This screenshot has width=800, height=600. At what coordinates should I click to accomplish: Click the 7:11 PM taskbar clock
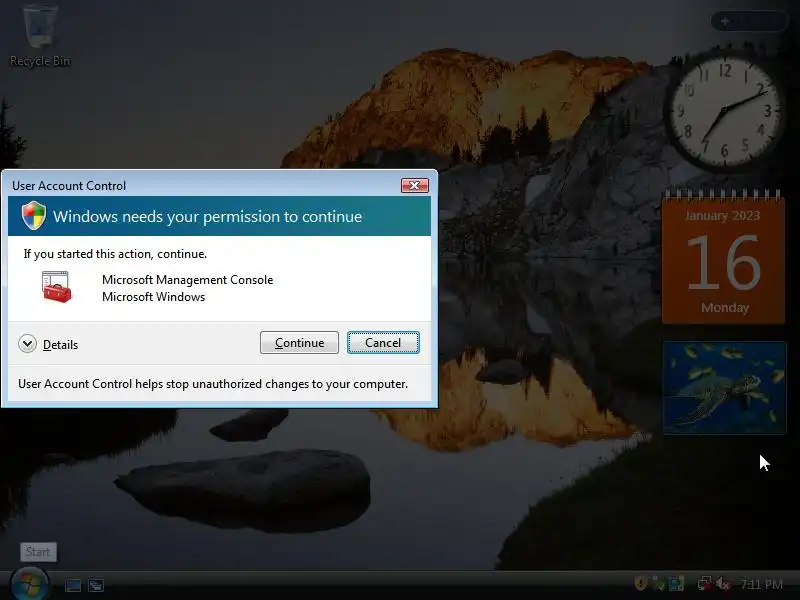(761, 584)
